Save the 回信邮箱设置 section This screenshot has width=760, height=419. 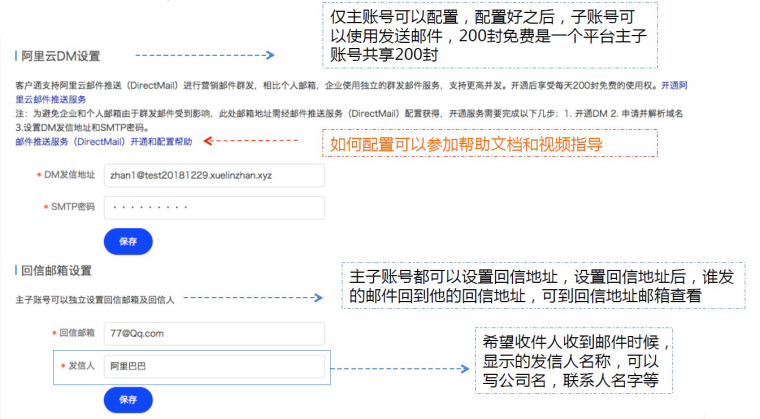(x=128, y=400)
